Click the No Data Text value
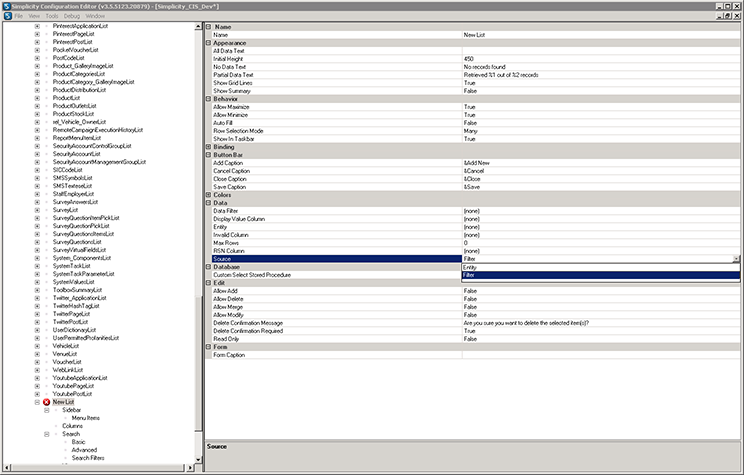The image size is (744, 475). point(601,67)
